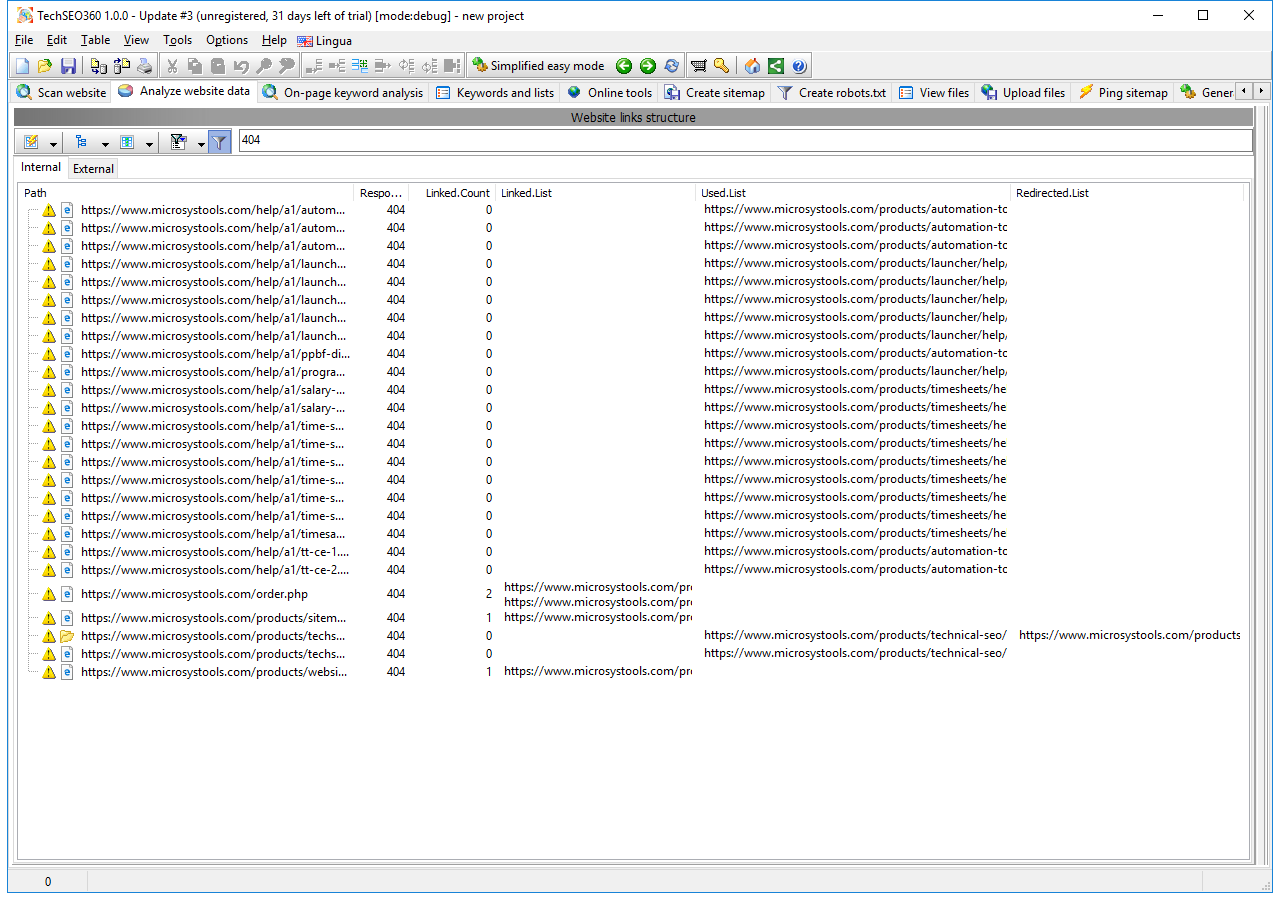
Task: Open the table columns dropdown arrow
Action: point(149,143)
